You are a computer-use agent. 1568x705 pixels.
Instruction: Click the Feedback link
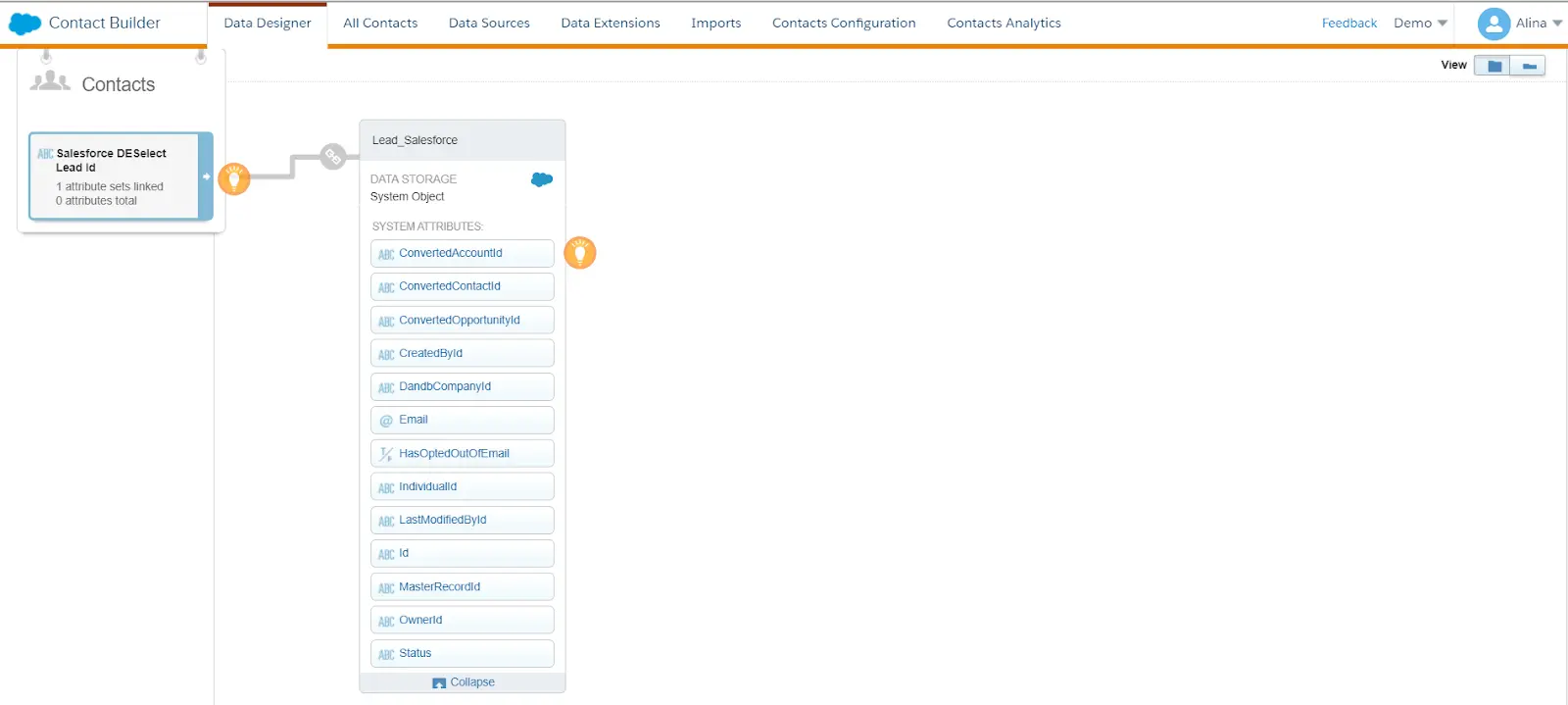[1348, 24]
